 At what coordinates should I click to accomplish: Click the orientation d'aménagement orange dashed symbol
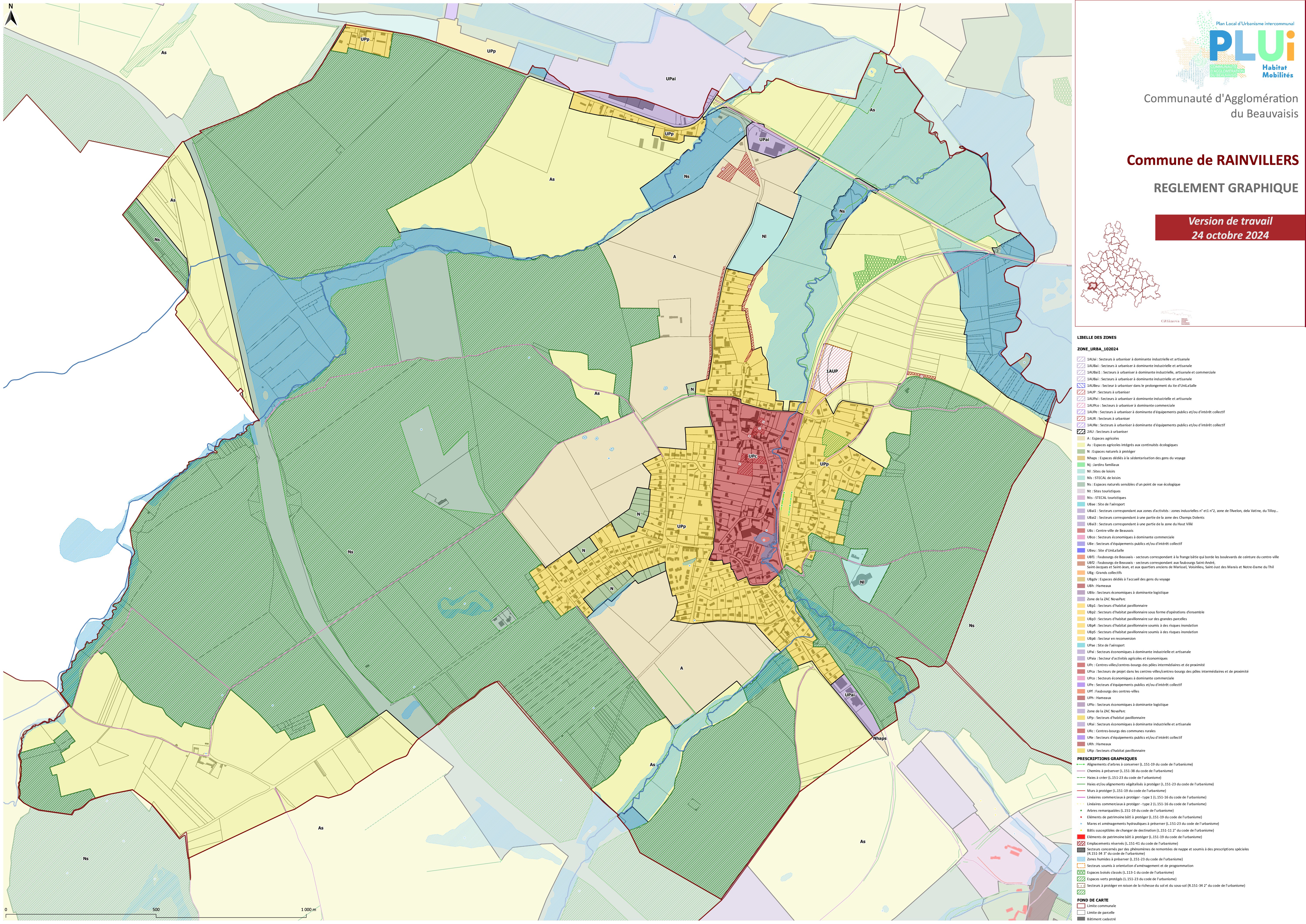1081,866
